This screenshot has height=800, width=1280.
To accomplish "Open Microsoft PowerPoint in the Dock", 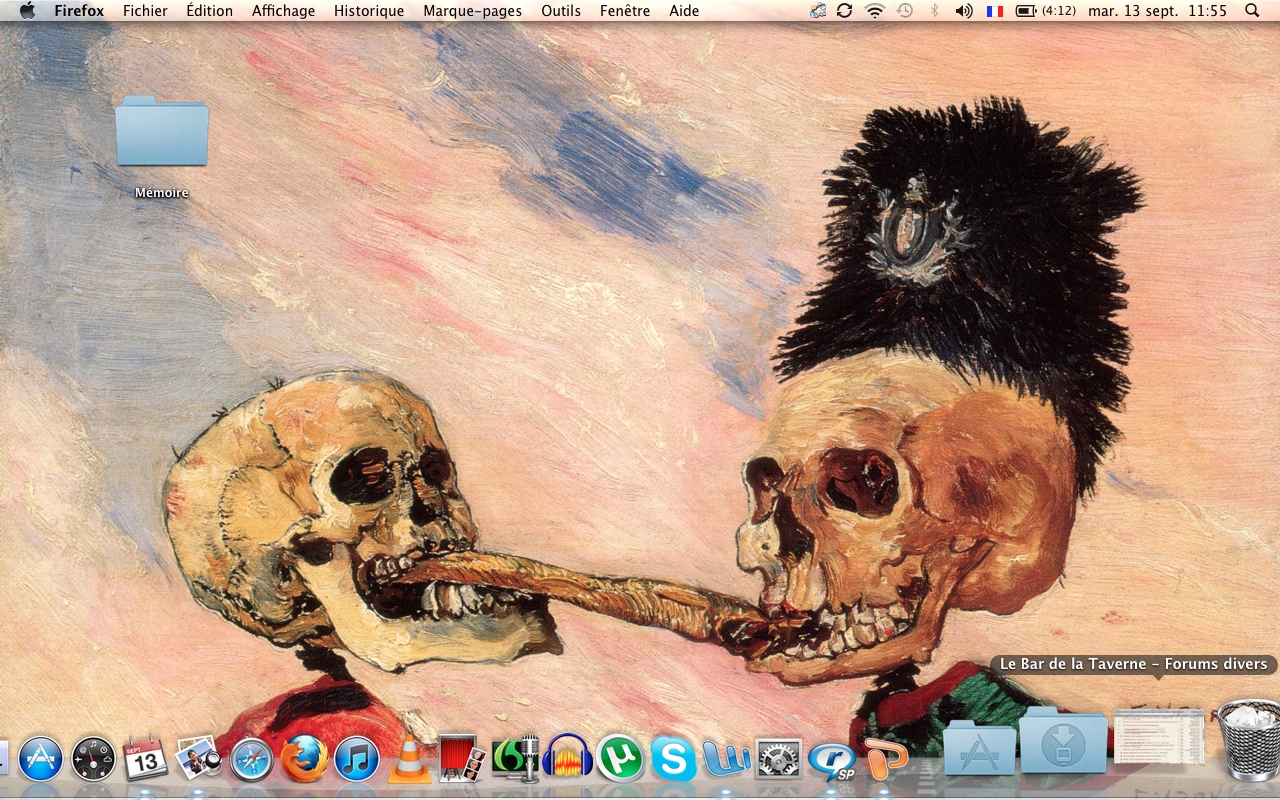I will pos(884,759).
